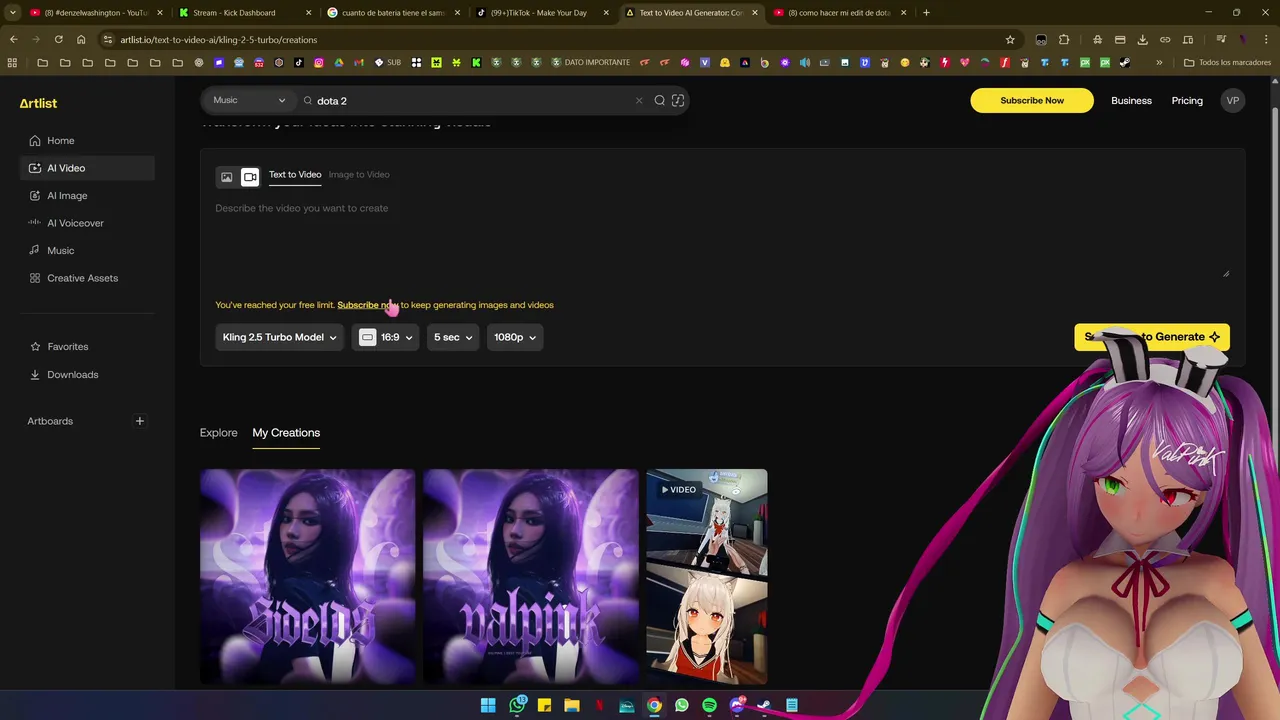Viewport: 1280px width, 720px height.
Task: Bookmark this page with the star icon
Action: tap(1010, 40)
